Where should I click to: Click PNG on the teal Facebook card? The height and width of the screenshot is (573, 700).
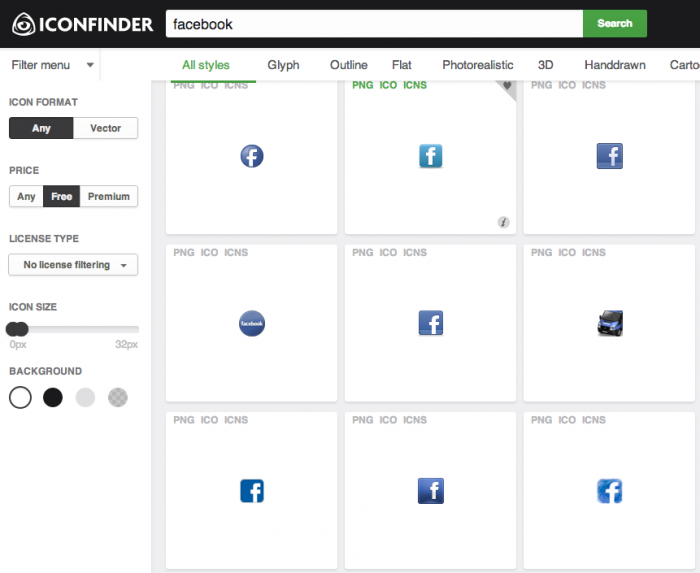[362, 85]
